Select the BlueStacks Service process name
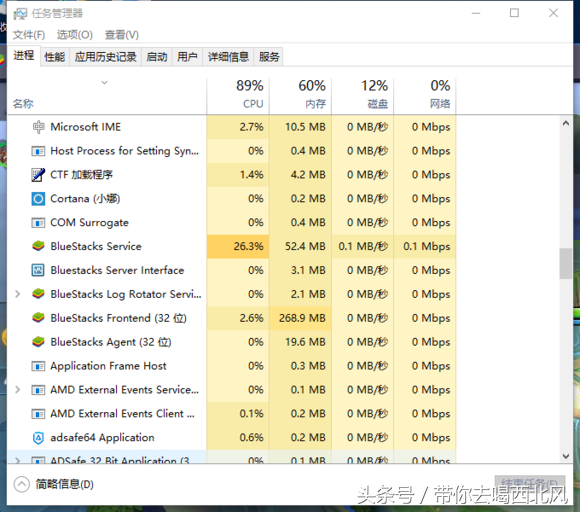 click(x=96, y=246)
